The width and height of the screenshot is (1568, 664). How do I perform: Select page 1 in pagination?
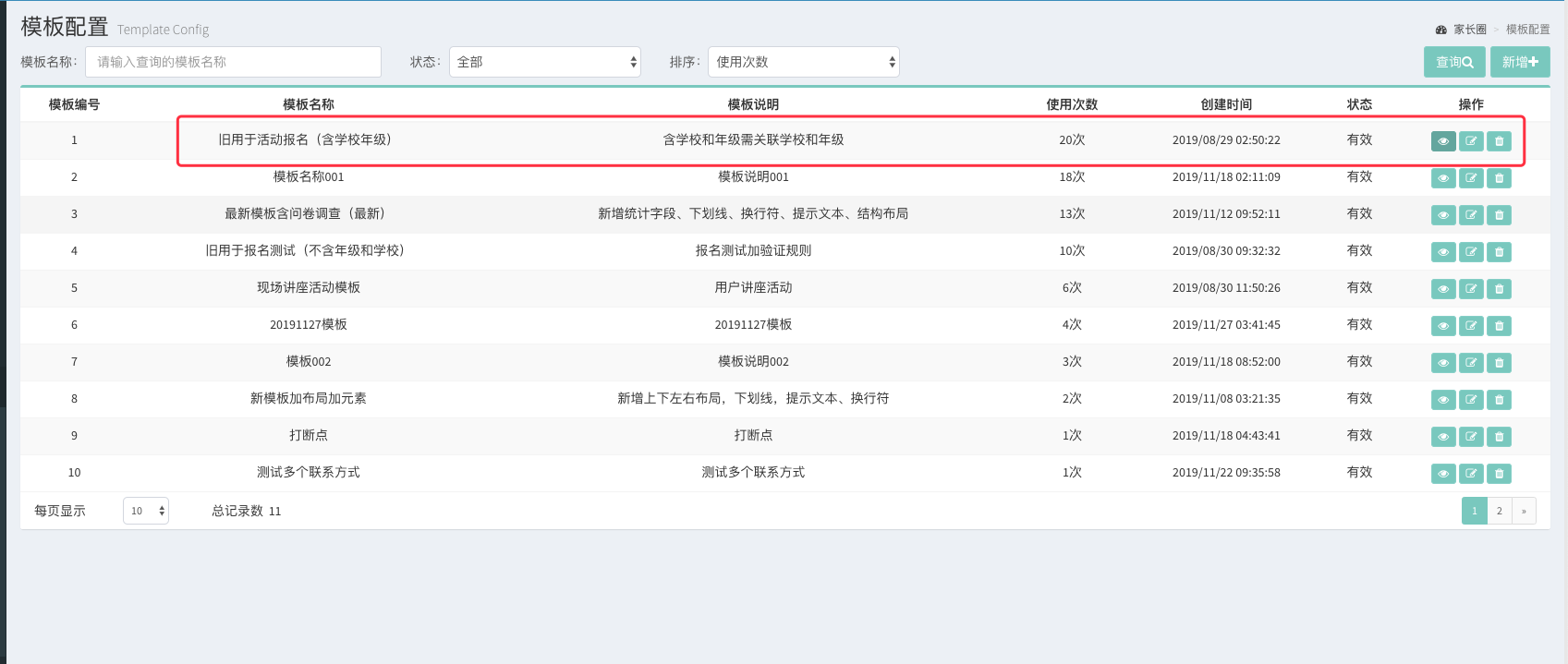point(1474,511)
